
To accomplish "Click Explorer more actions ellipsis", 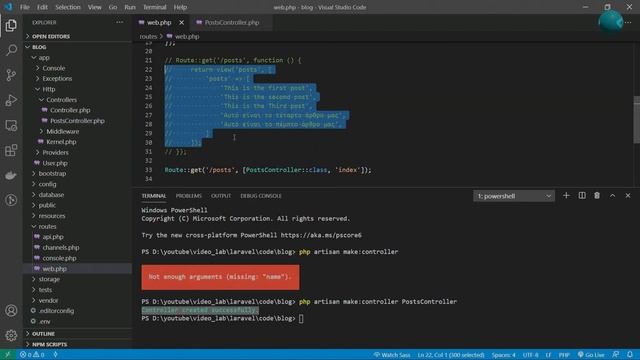I will coord(120,22).
